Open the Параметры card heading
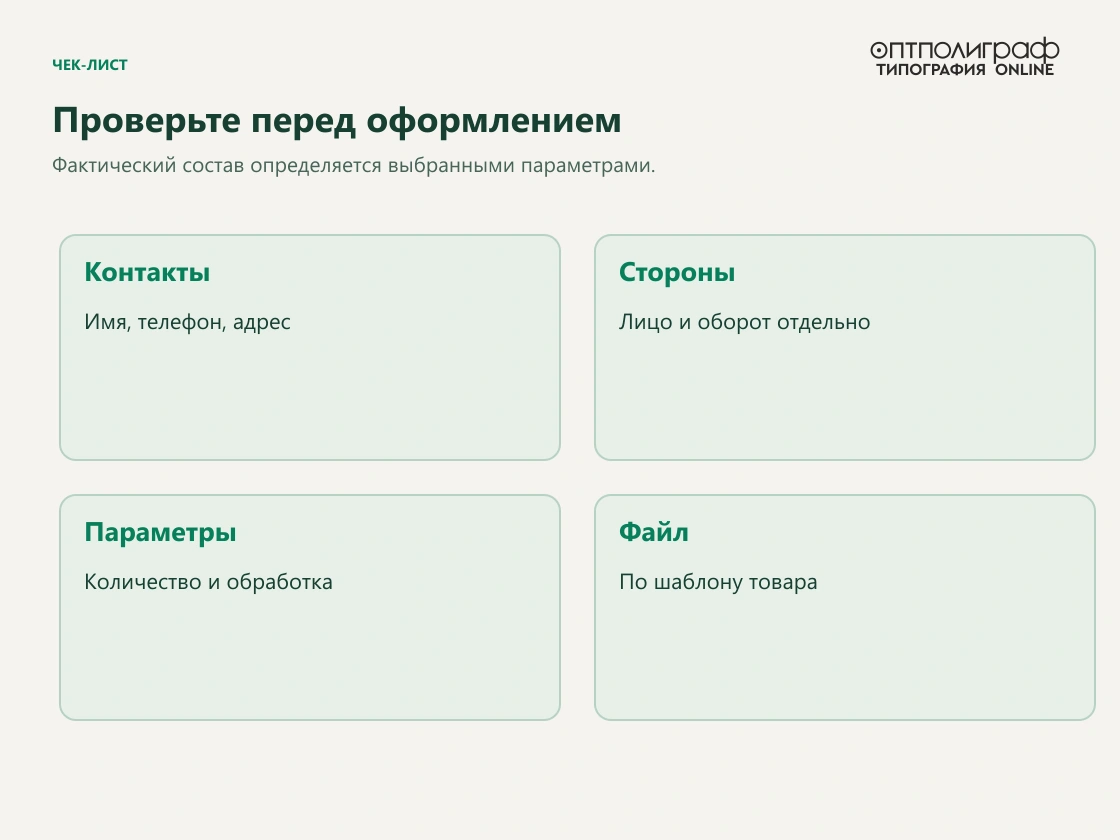This screenshot has width=1120, height=840. (160, 533)
